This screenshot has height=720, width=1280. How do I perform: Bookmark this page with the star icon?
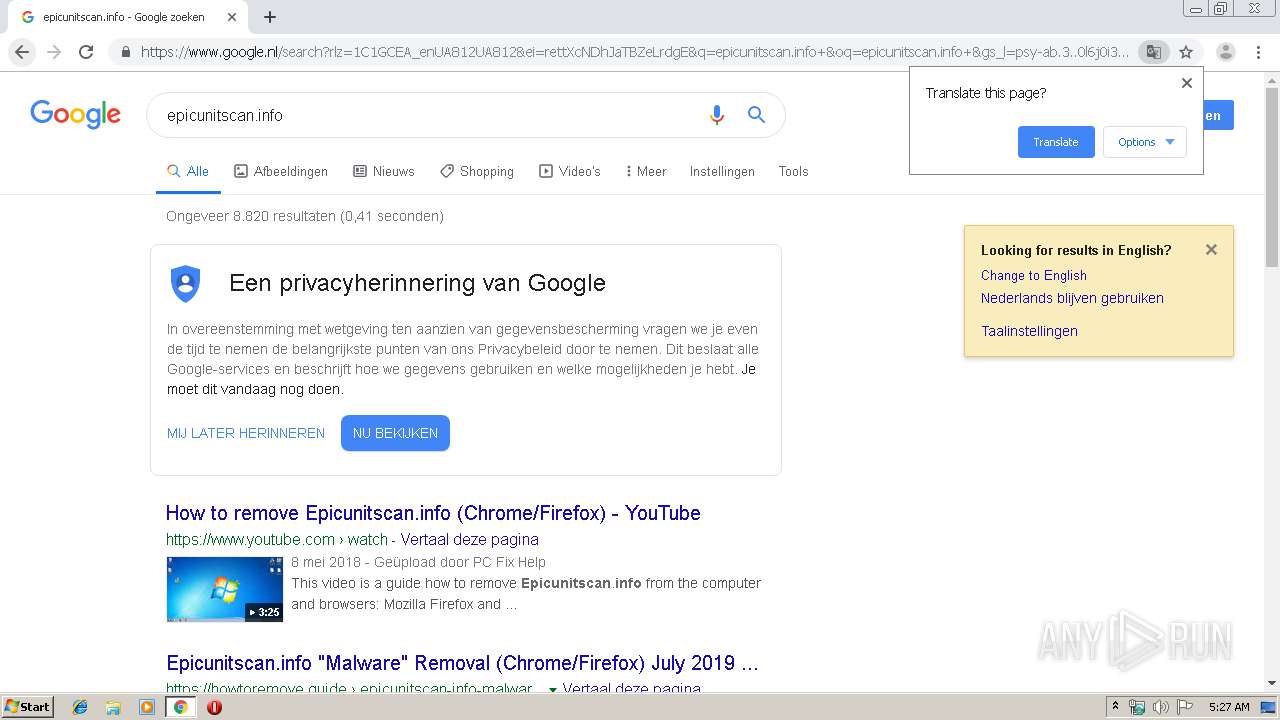(1186, 52)
